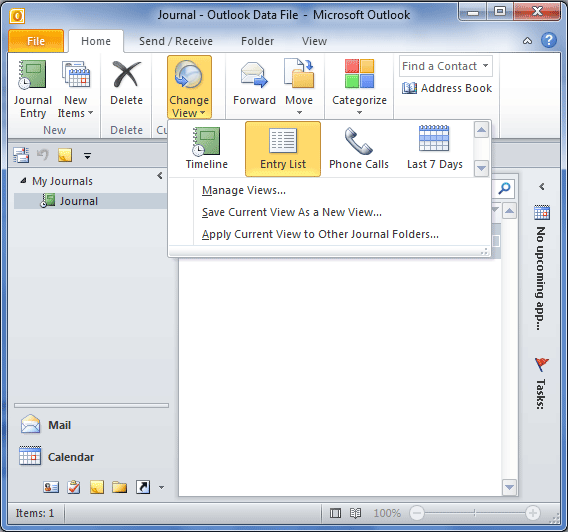568x532 pixels.
Task: Expand the To-Do Bar
Action: pyautogui.click(x=542, y=187)
